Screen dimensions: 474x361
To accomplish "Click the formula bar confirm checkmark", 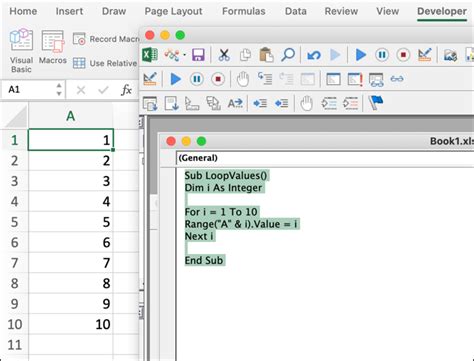I will pyautogui.click(x=103, y=90).
